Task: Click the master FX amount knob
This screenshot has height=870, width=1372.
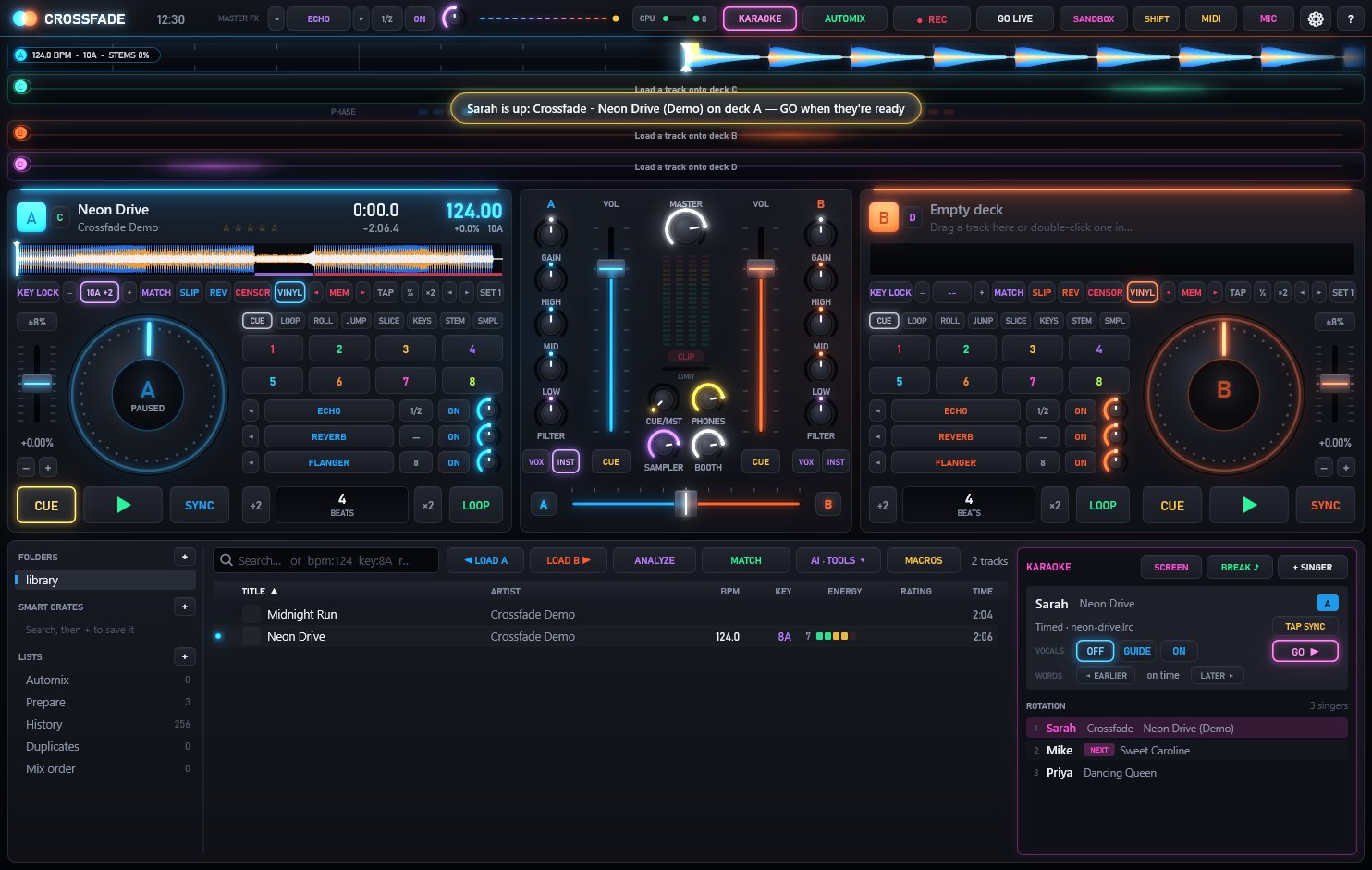Action: pos(452,18)
